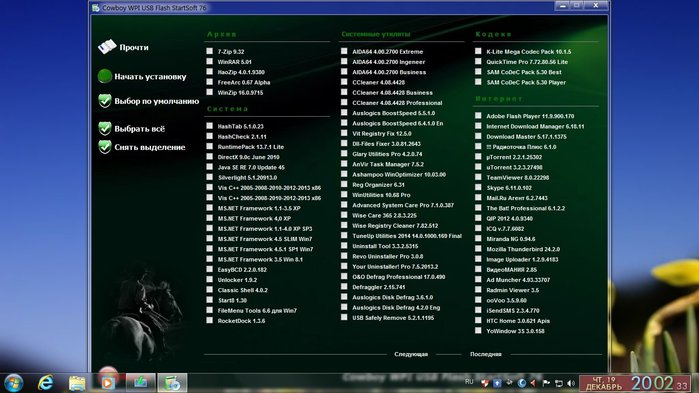The width and height of the screenshot is (699, 393).
Task: Click the checkmark icon for Выбор по умолчанию
Action: point(105,101)
